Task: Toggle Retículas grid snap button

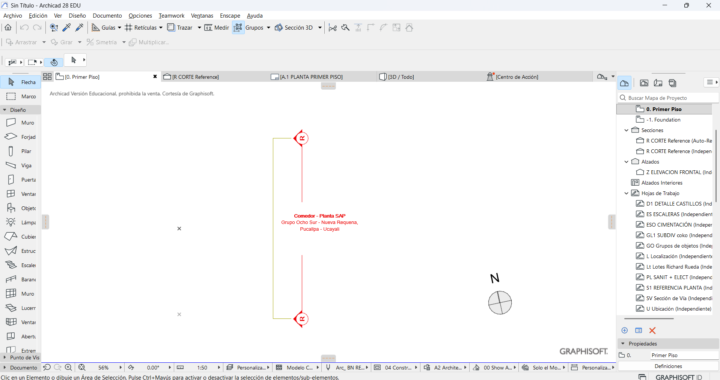Action: 141,28
